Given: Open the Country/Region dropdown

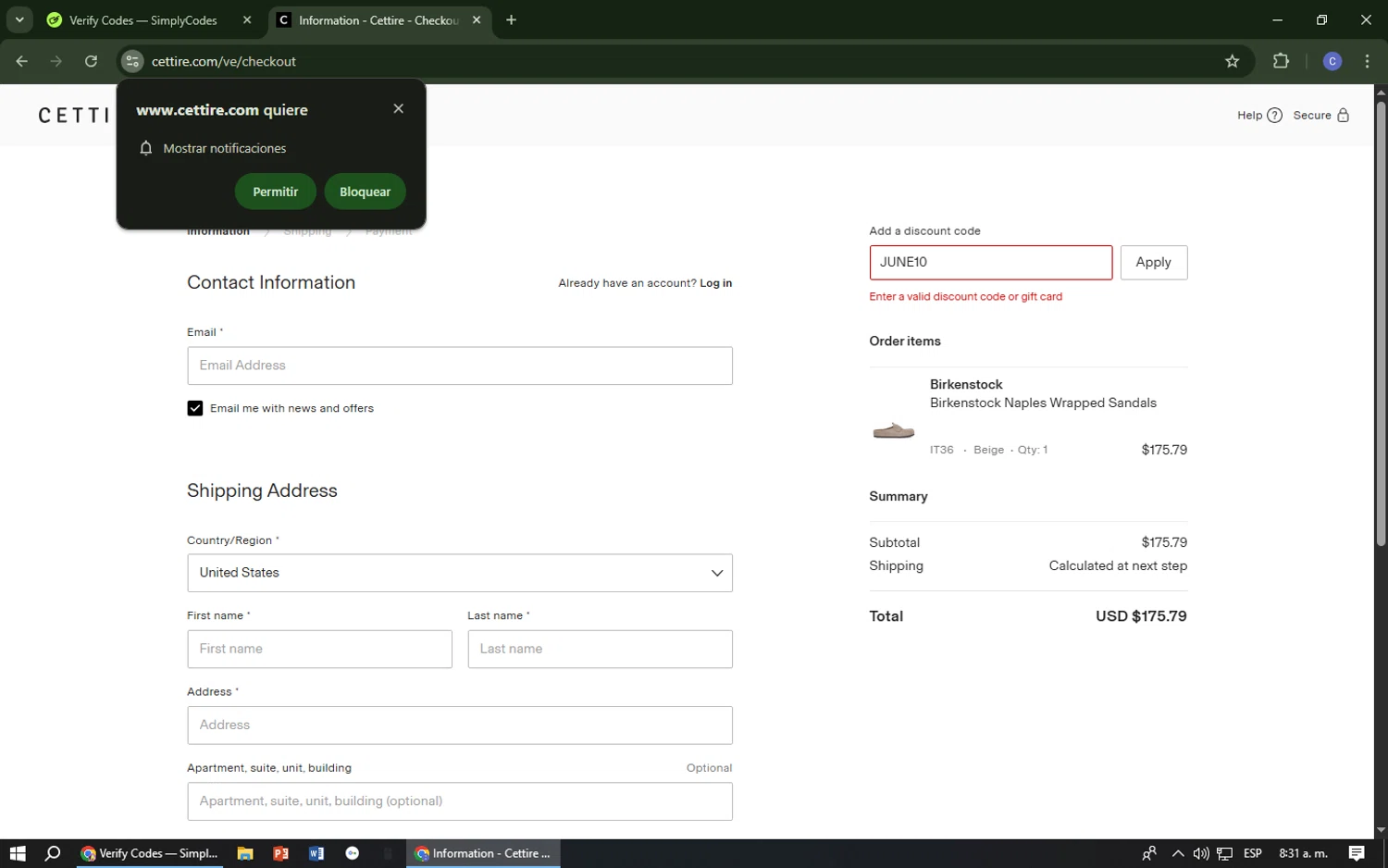Looking at the screenshot, I should (460, 573).
